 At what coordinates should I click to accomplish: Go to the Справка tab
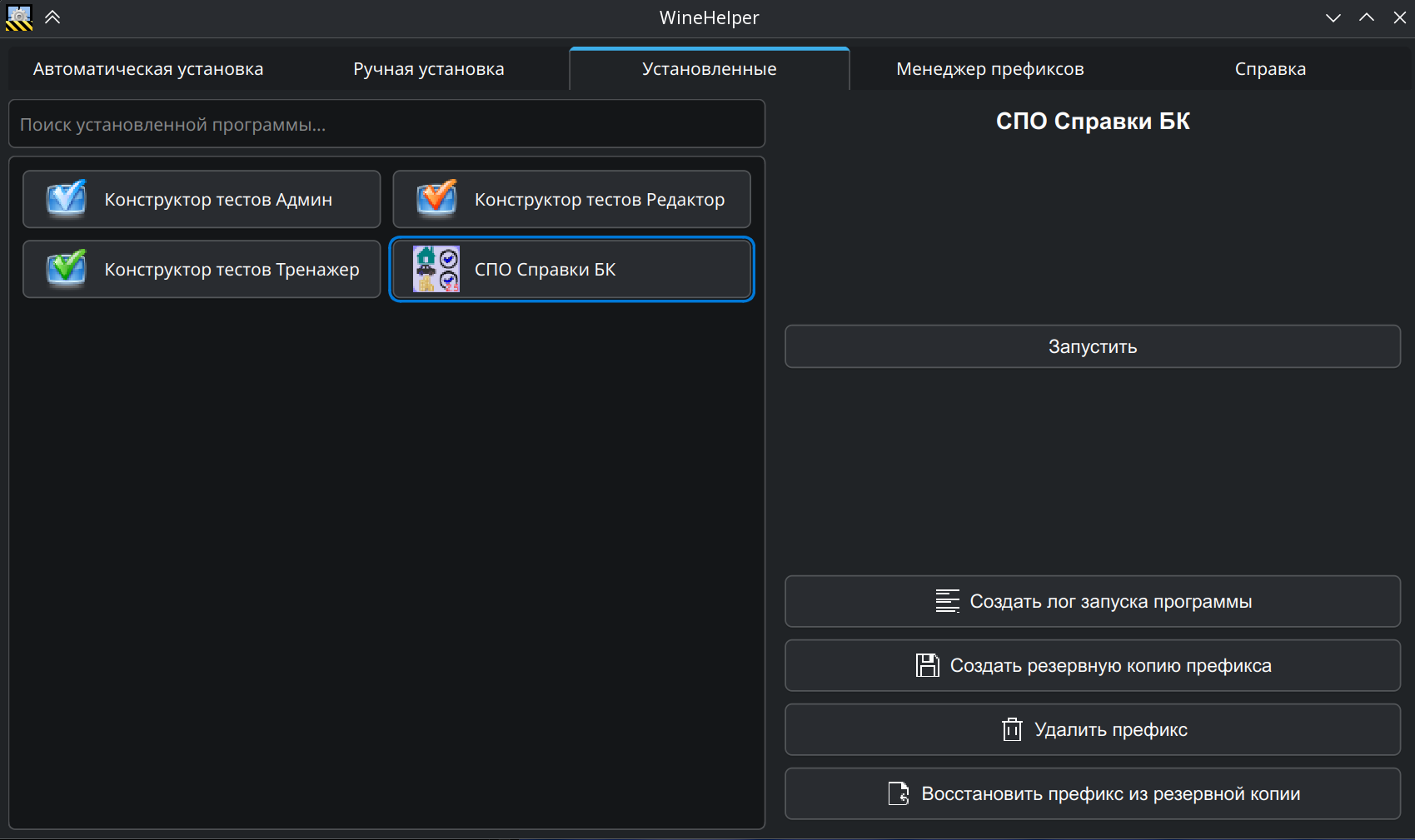pos(1270,69)
